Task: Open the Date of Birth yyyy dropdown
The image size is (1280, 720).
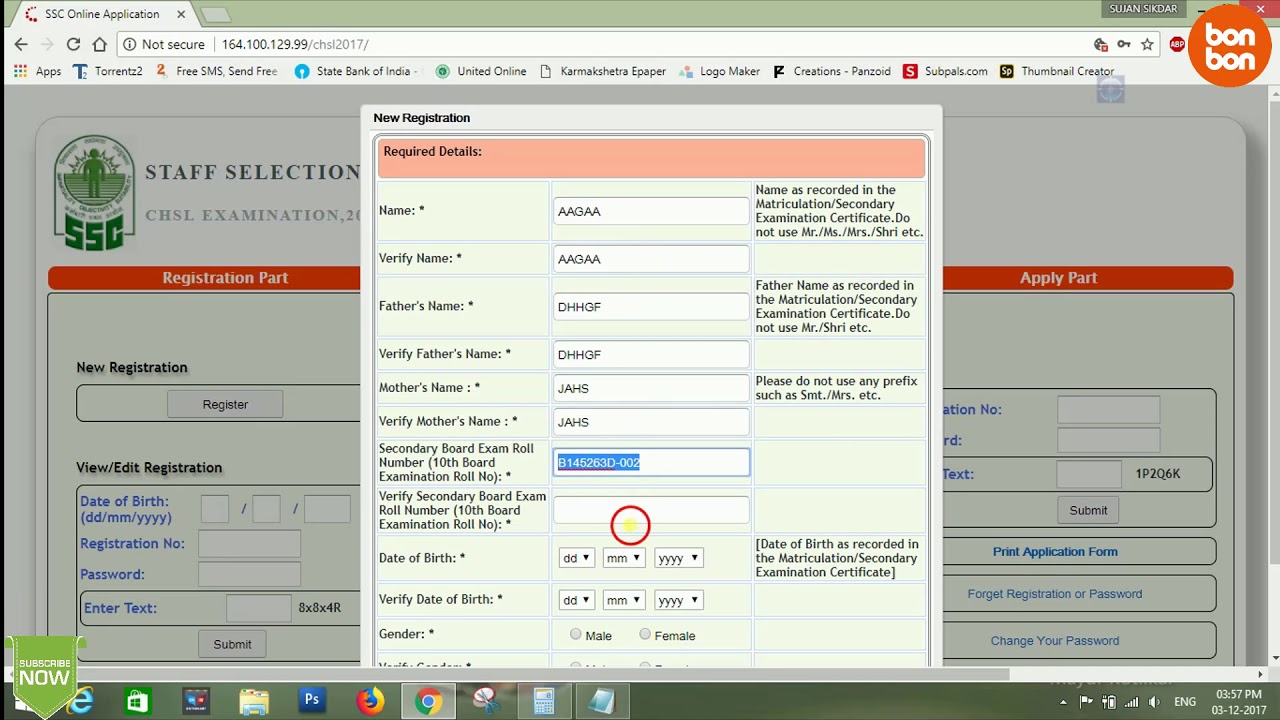Action: pos(678,558)
